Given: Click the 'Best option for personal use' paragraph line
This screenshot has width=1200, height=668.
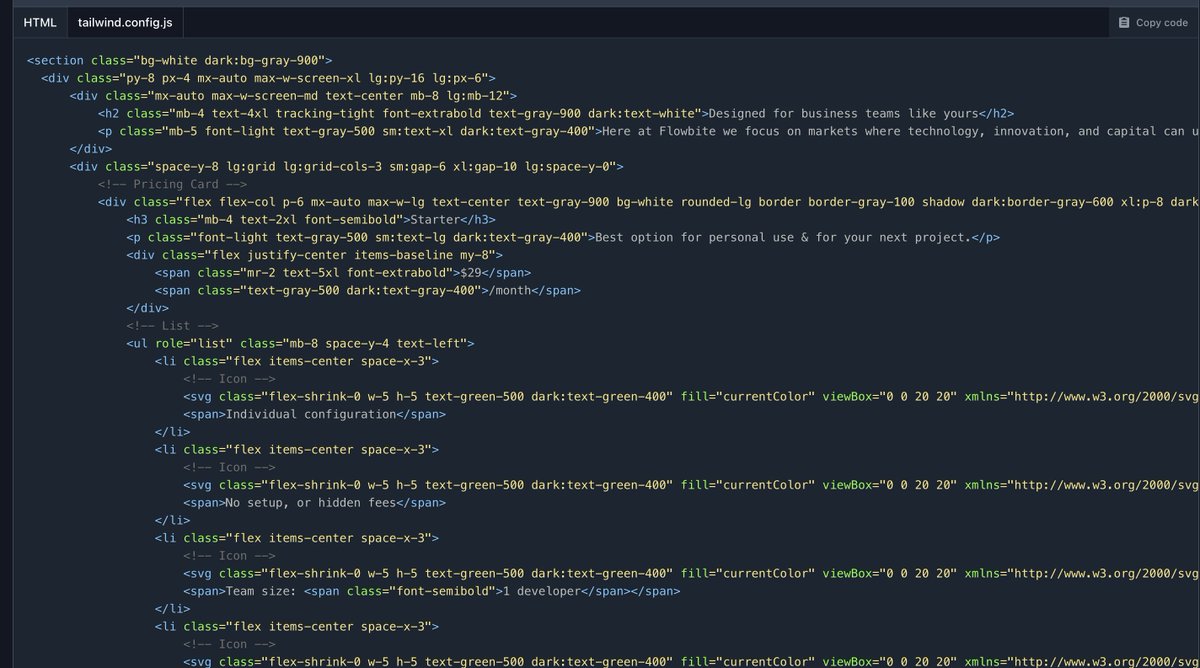Looking at the screenshot, I should (563, 237).
